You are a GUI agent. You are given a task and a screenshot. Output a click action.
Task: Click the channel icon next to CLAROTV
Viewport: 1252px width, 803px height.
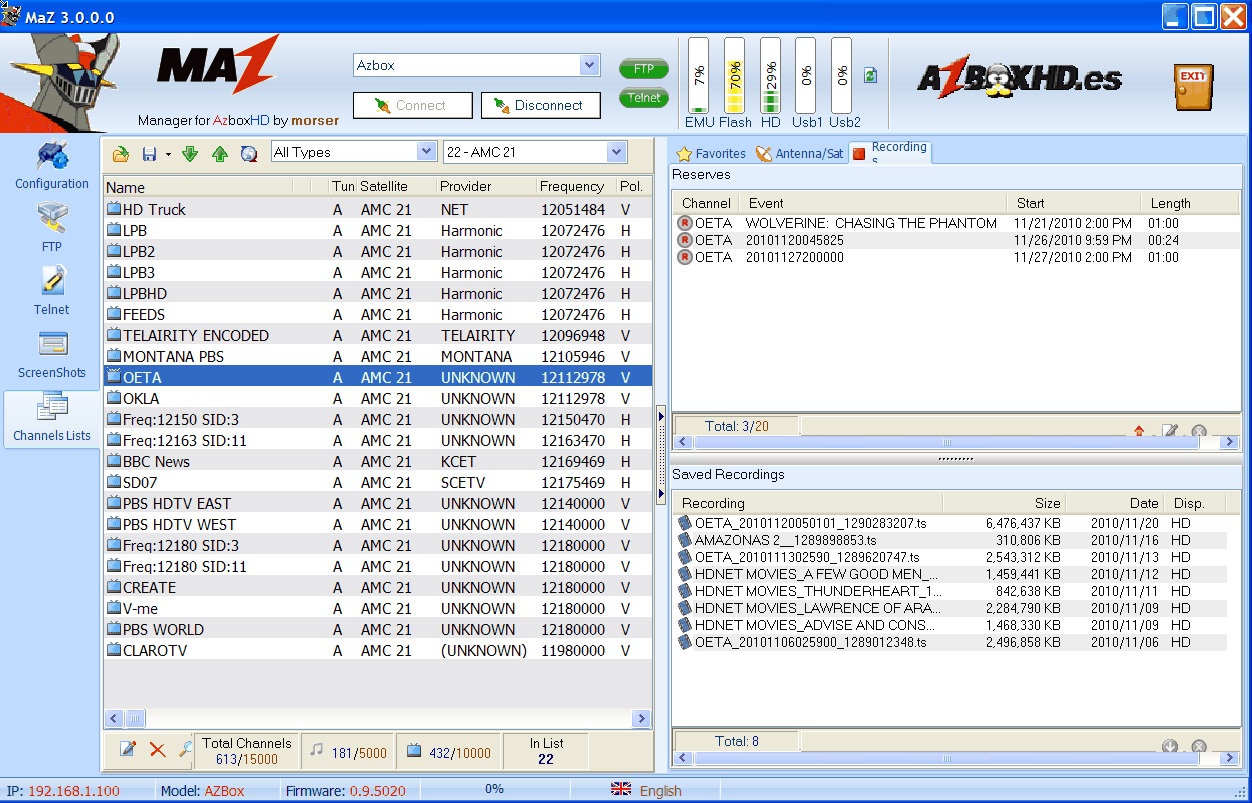[114, 651]
